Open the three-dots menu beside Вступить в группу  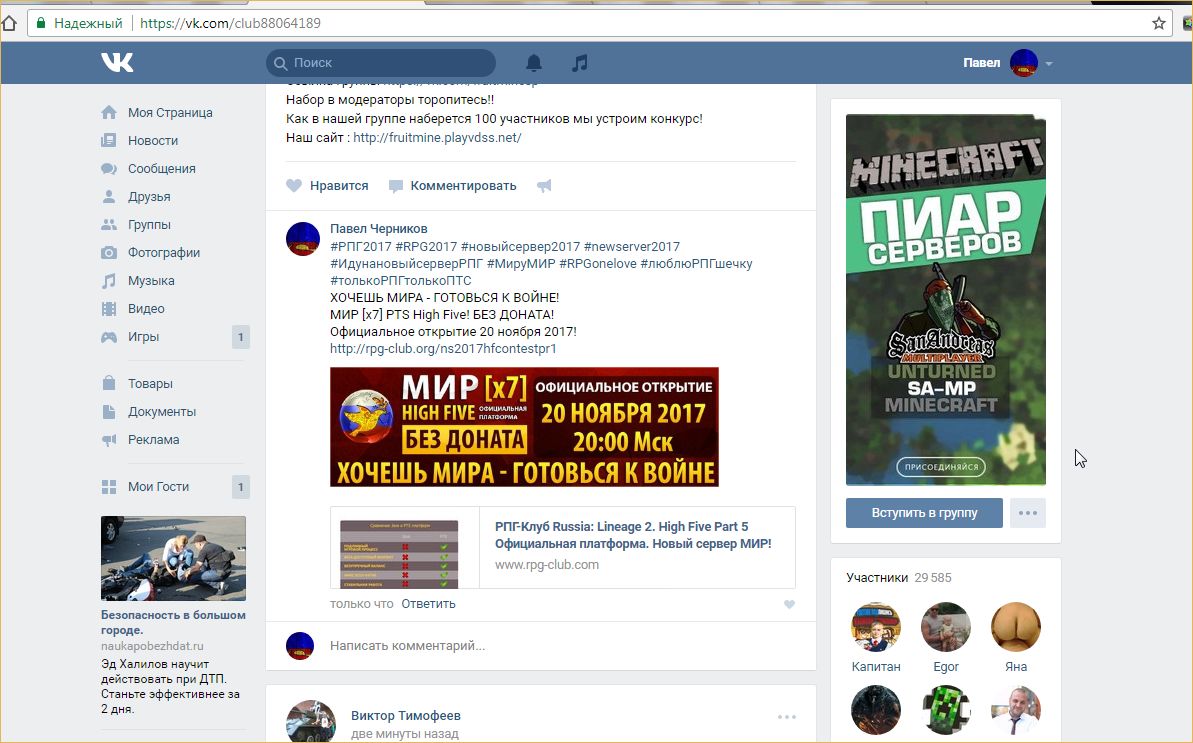click(1027, 513)
